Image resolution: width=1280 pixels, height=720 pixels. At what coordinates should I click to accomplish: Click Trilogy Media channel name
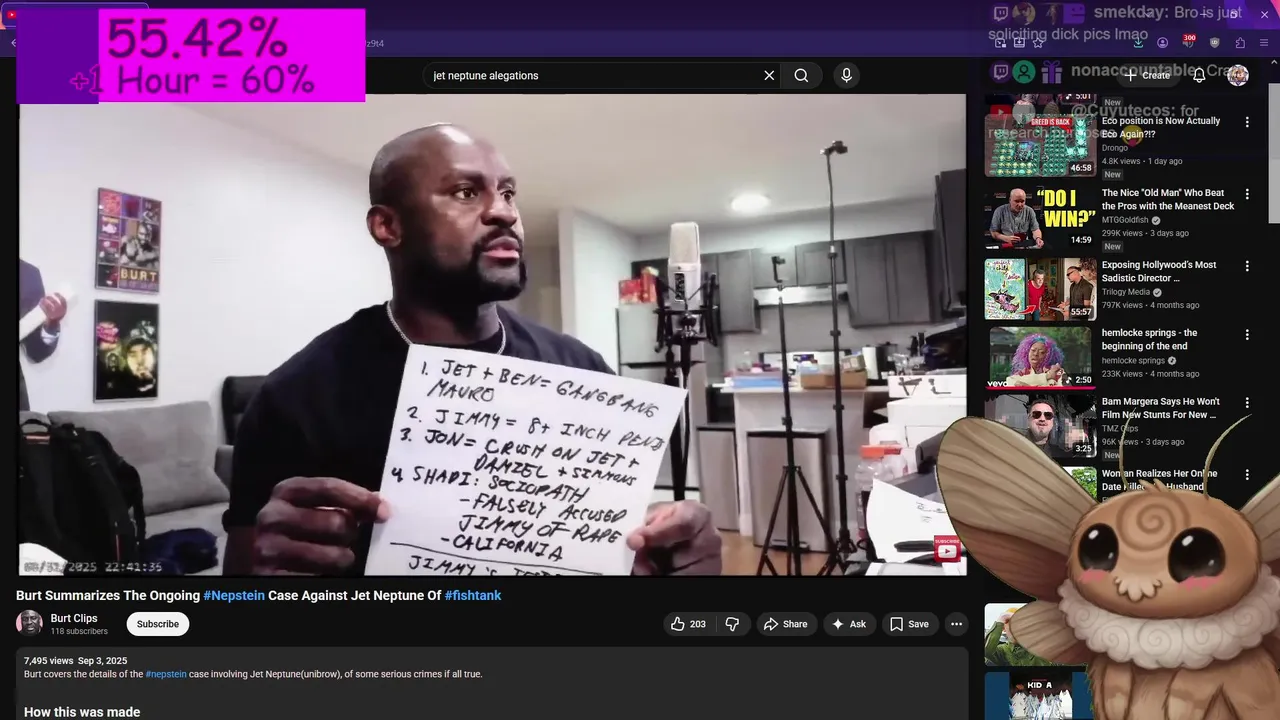pos(1126,292)
